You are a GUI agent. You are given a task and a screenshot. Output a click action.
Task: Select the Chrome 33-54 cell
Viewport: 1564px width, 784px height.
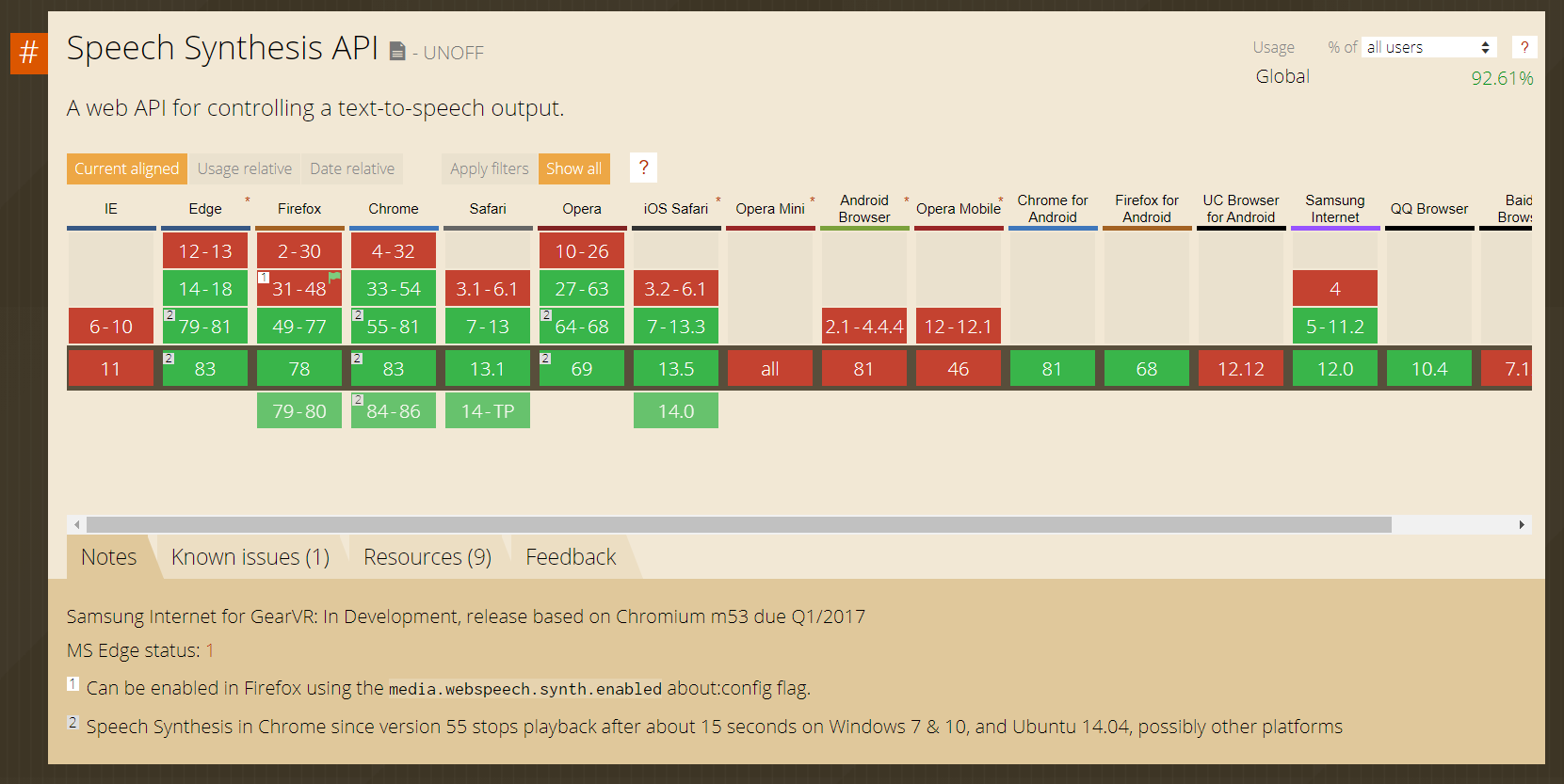point(394,288)
